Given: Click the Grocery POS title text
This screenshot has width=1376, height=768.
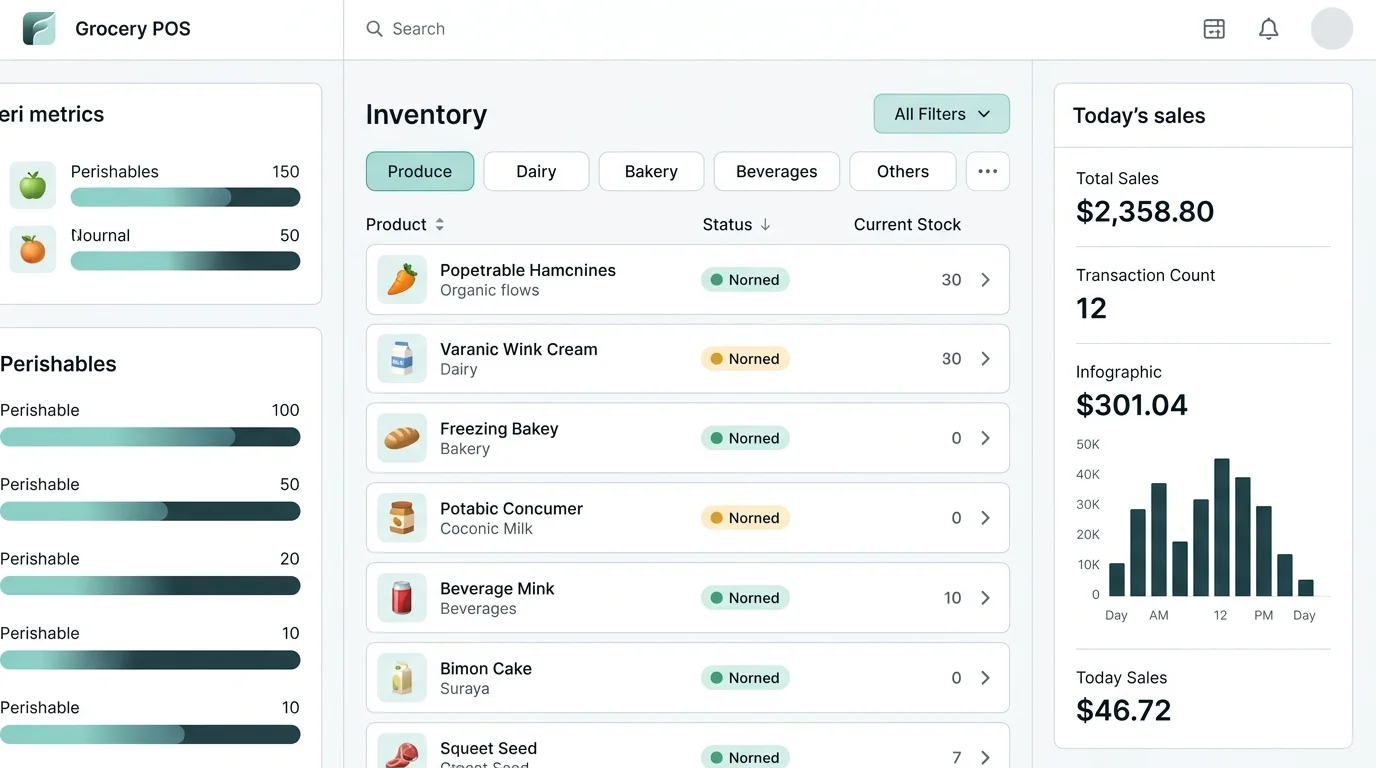Looking at the screenshot, I should [x=133, y=29].
